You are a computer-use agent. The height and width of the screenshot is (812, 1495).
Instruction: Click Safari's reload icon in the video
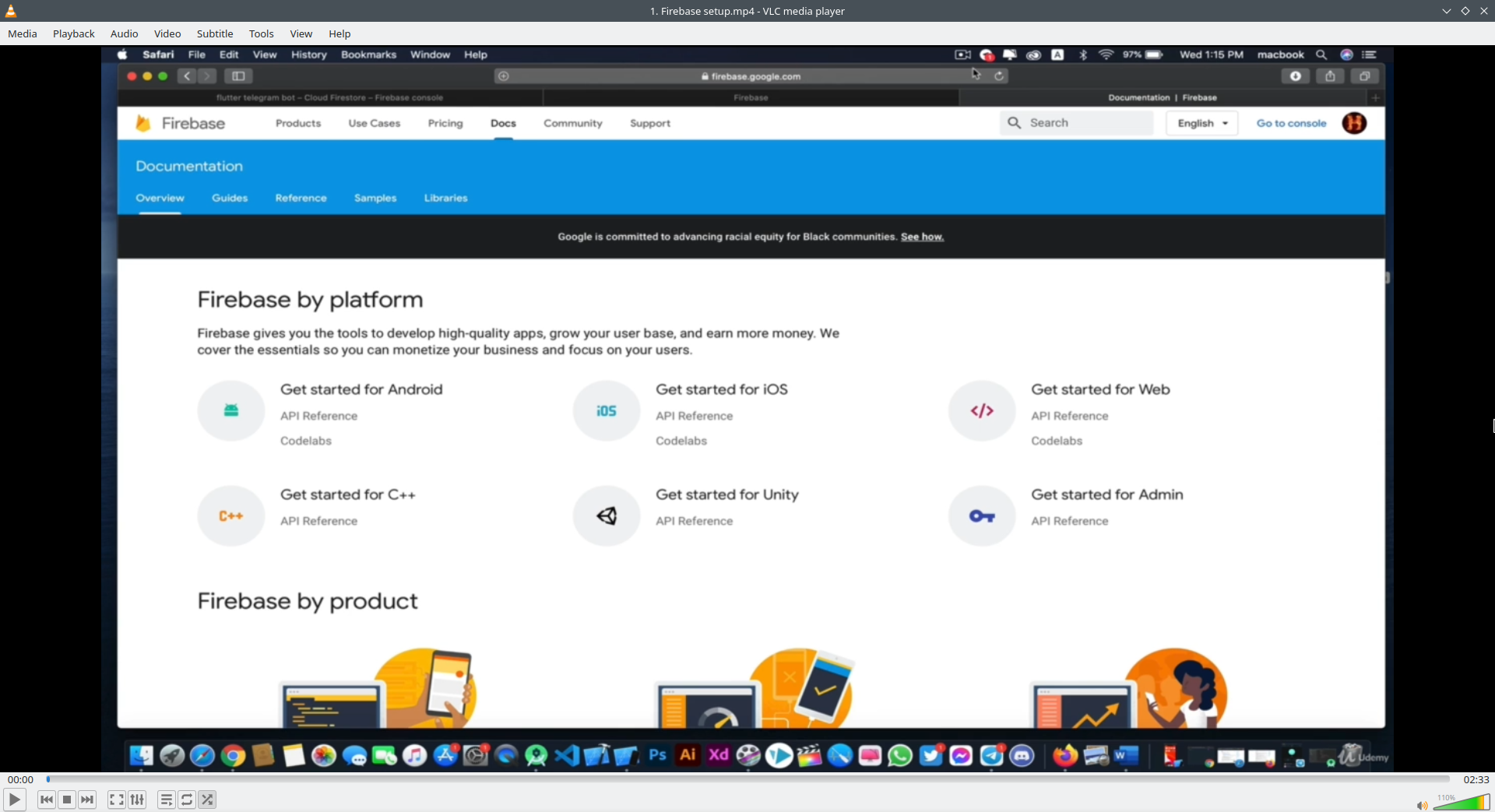[x=1000, y=76]
